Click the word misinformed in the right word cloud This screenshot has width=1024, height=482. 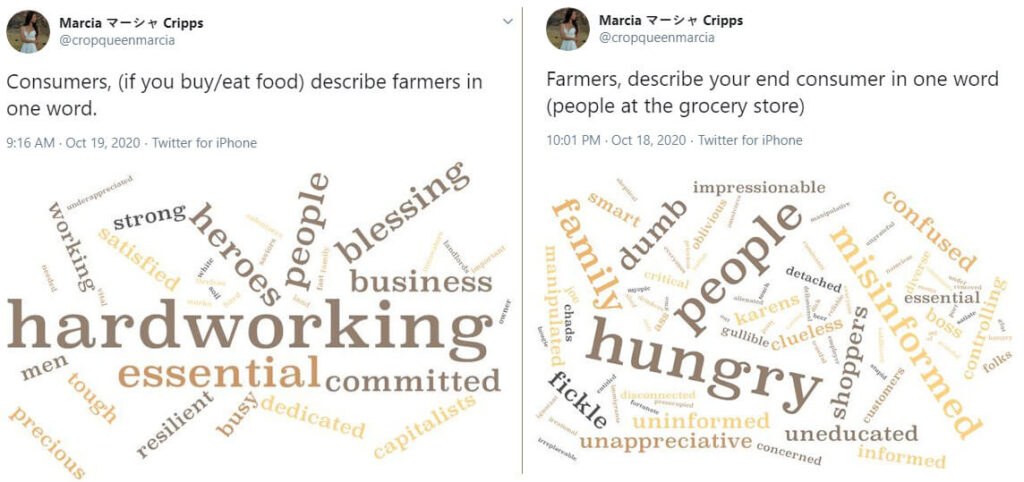906,331
